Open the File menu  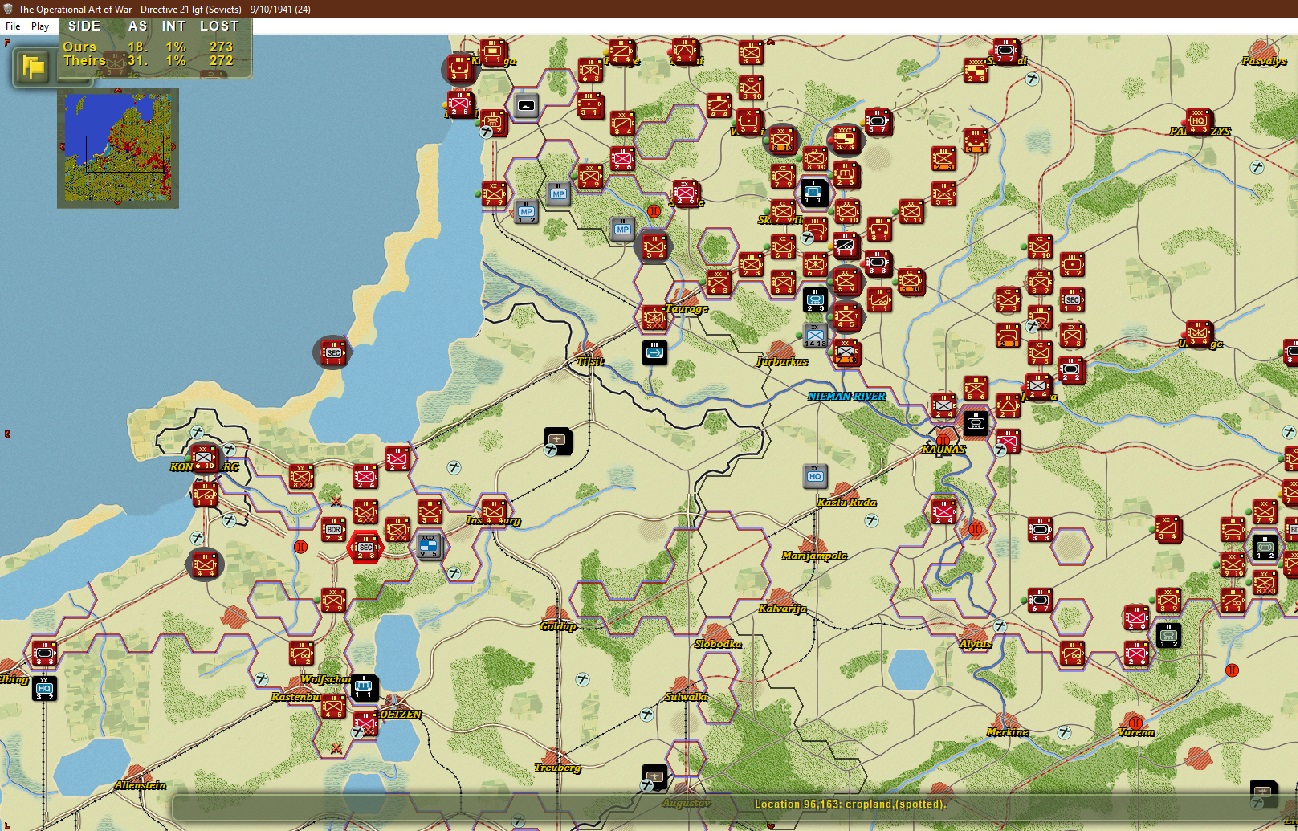point(12,26)
